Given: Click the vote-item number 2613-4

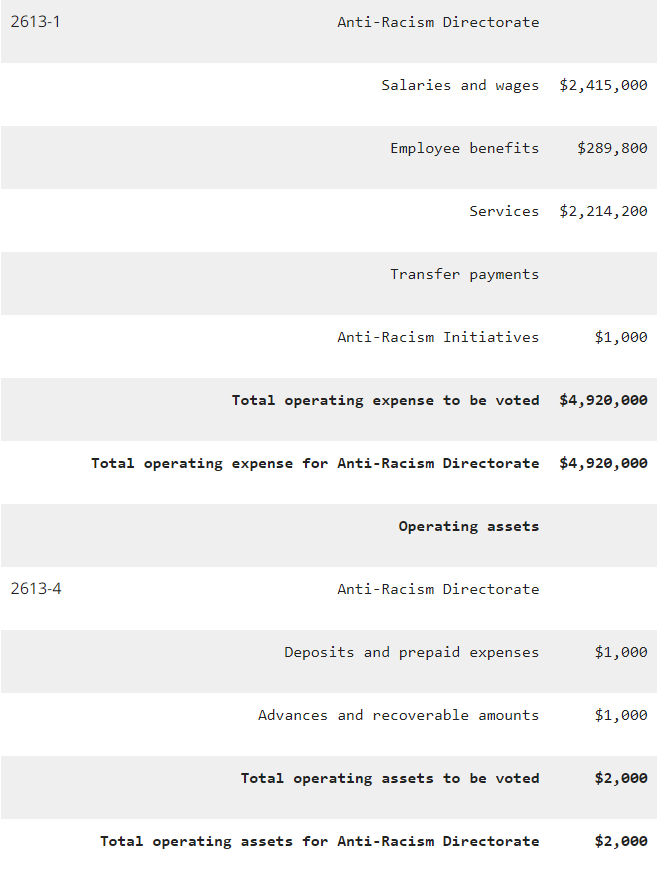Looking at the screenshot, I should point(36,589).
